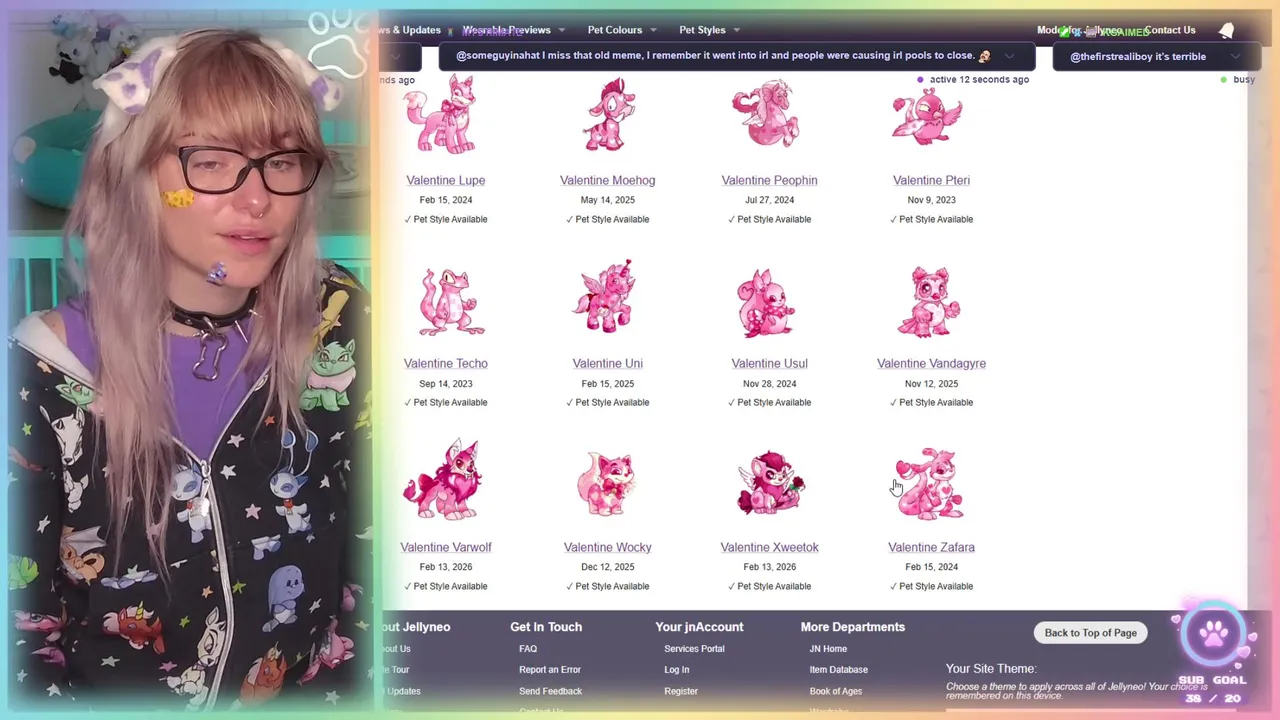Viewport: 1280px width, 720px height.
Task: Open the Valentine Peophin link
Action: pos(769,180)
